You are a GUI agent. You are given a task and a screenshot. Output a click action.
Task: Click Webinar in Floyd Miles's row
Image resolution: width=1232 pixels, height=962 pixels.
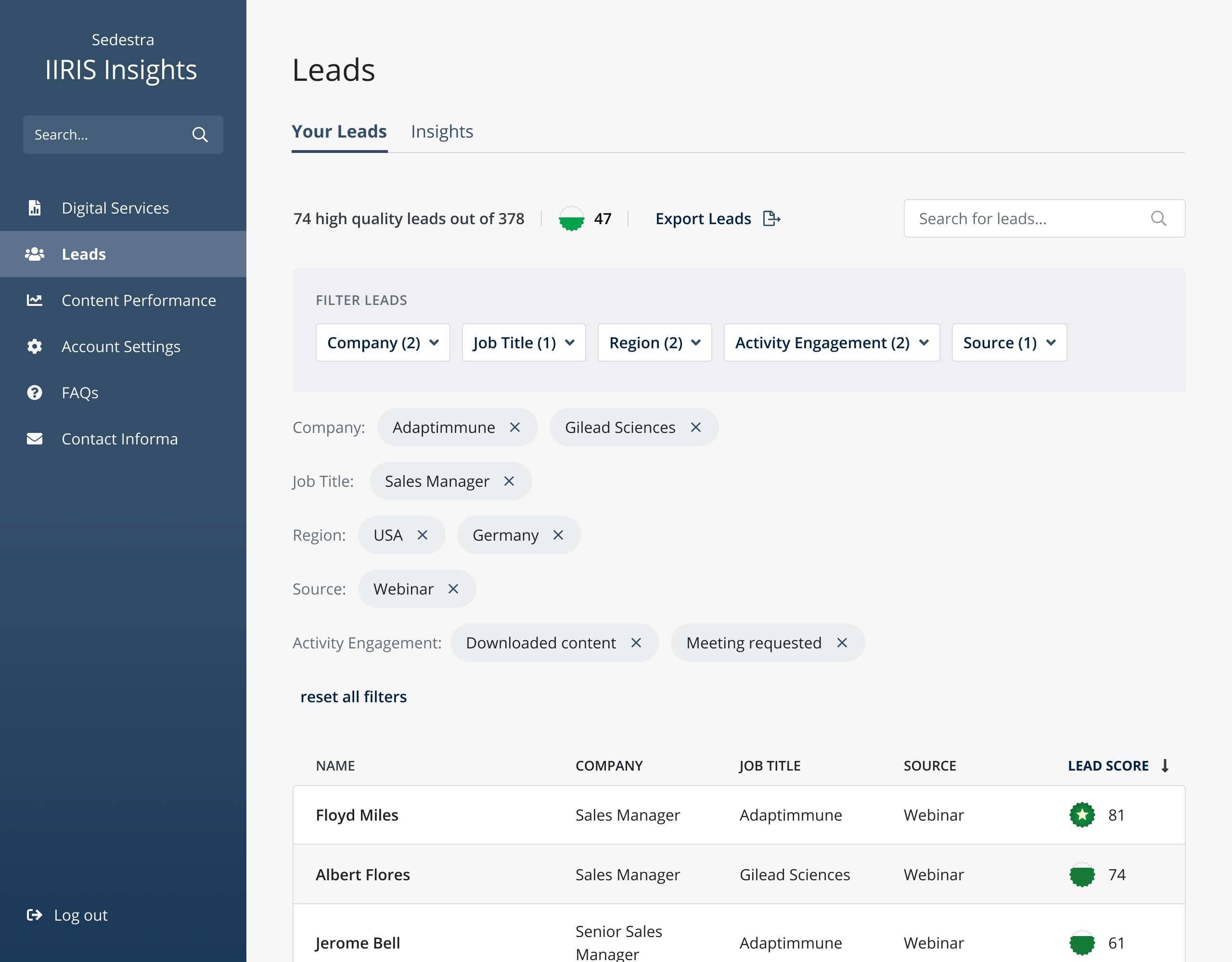pyautogui.click(x=934, y=815)
